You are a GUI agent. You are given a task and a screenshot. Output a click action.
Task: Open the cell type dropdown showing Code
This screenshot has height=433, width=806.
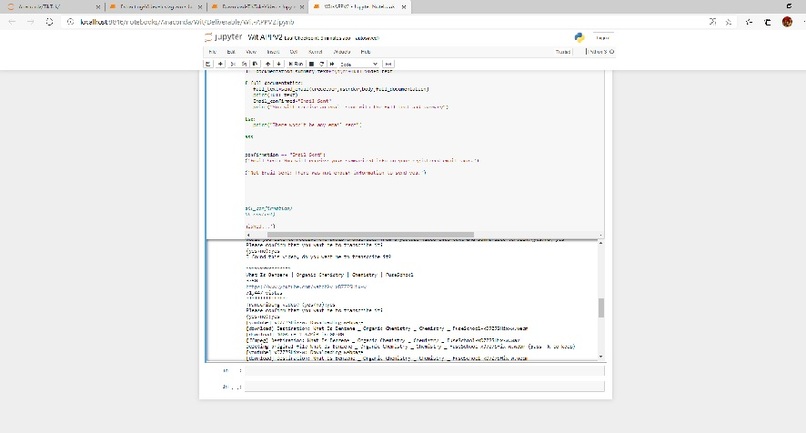tap(359, 64)
